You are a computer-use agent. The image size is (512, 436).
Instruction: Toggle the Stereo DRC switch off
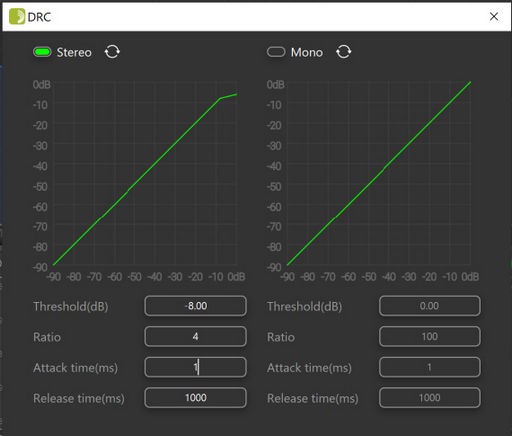[42, 52]
